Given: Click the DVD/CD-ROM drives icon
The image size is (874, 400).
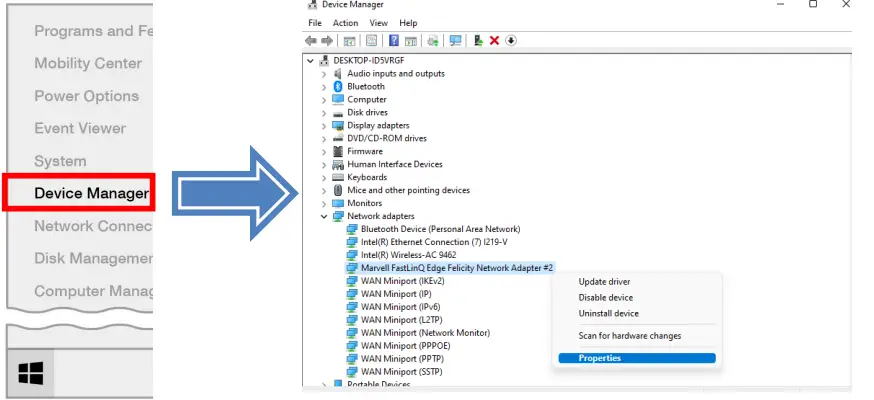Looking at the screenshot, I should (x=337, y=138).
